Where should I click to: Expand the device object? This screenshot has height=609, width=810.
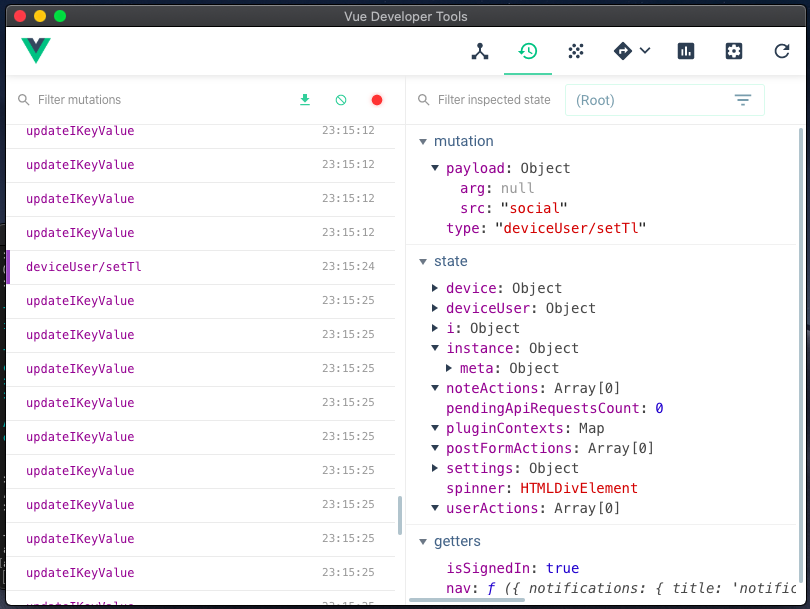tap(435, 288)
